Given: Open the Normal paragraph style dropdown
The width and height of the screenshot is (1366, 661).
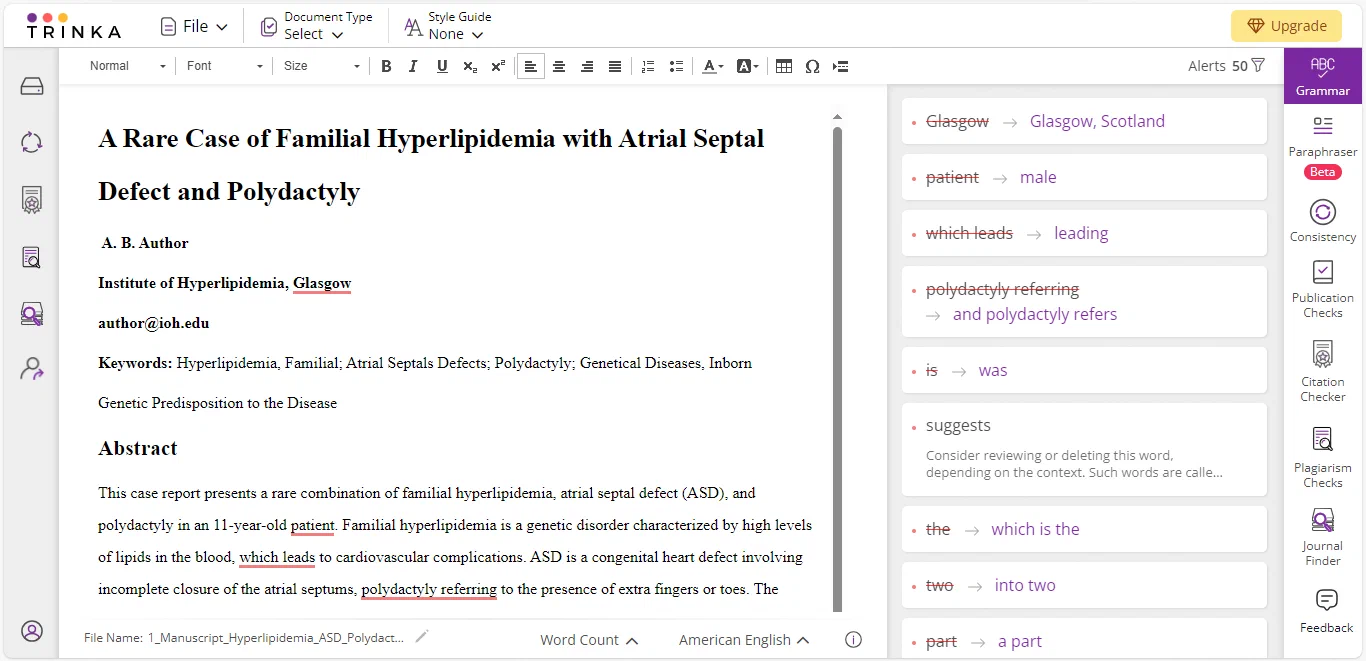Looking at the screenshot, I should [x=128, y=66].
